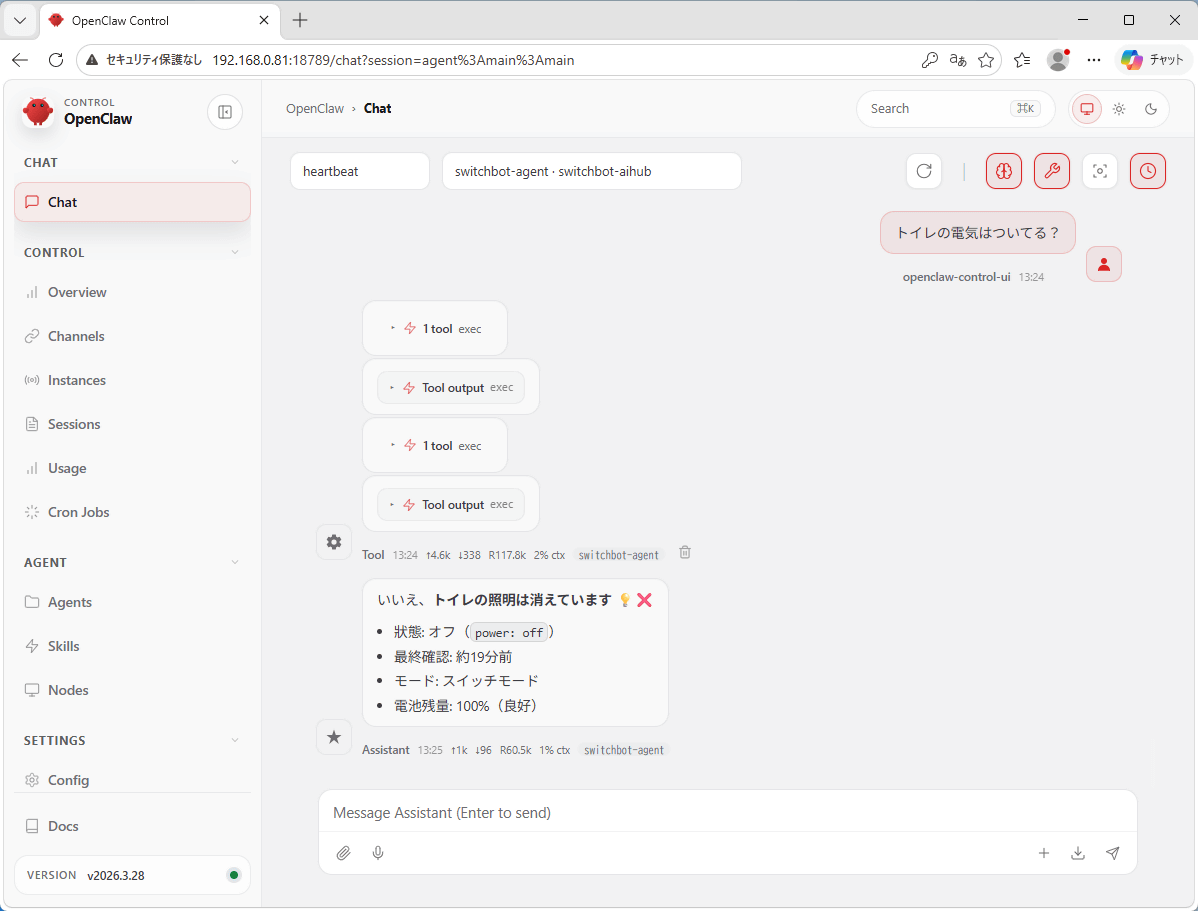This screenshot has height=911, width=1198.
Task: Start a new session with the plus icon
Action: [1044, 853]
